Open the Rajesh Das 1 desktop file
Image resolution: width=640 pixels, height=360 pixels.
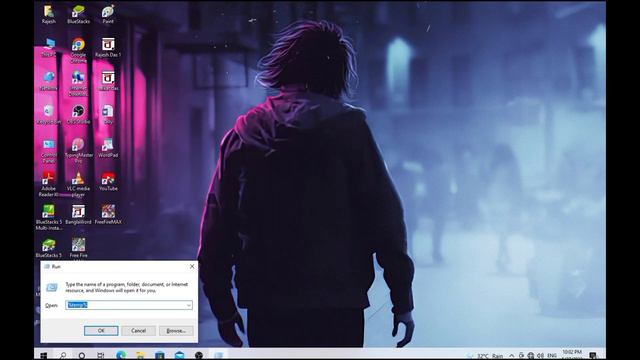pyautogui.click(x=108, y=47)
